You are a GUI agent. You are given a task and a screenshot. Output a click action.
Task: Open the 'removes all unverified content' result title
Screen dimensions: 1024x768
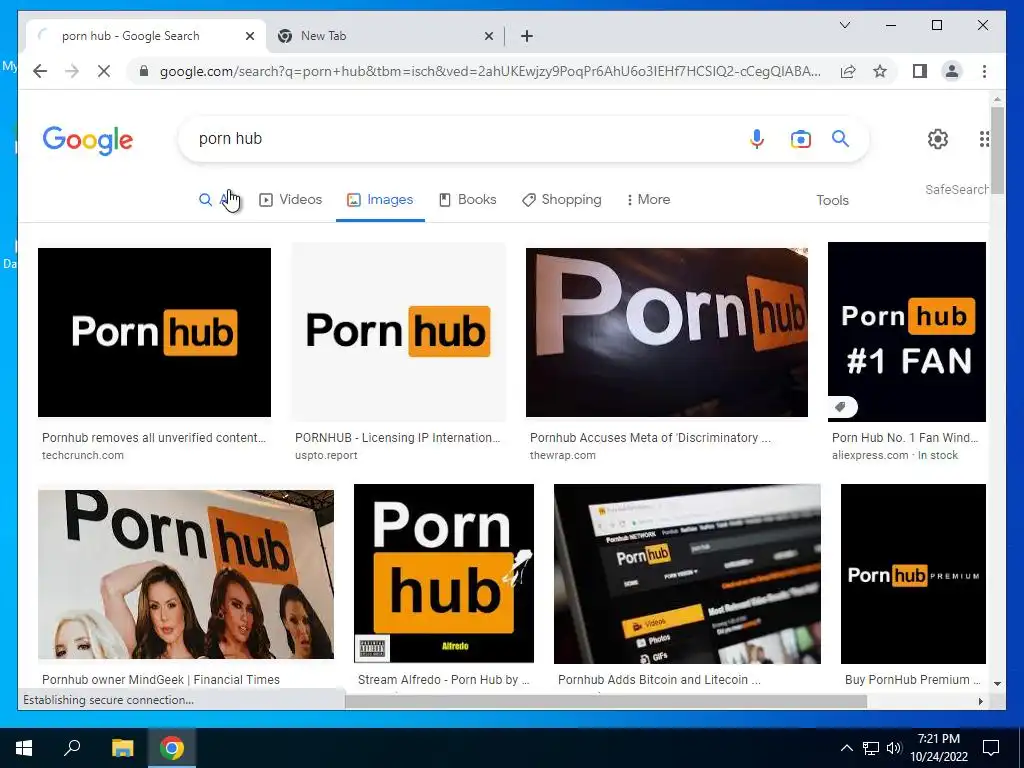(153, 438)
